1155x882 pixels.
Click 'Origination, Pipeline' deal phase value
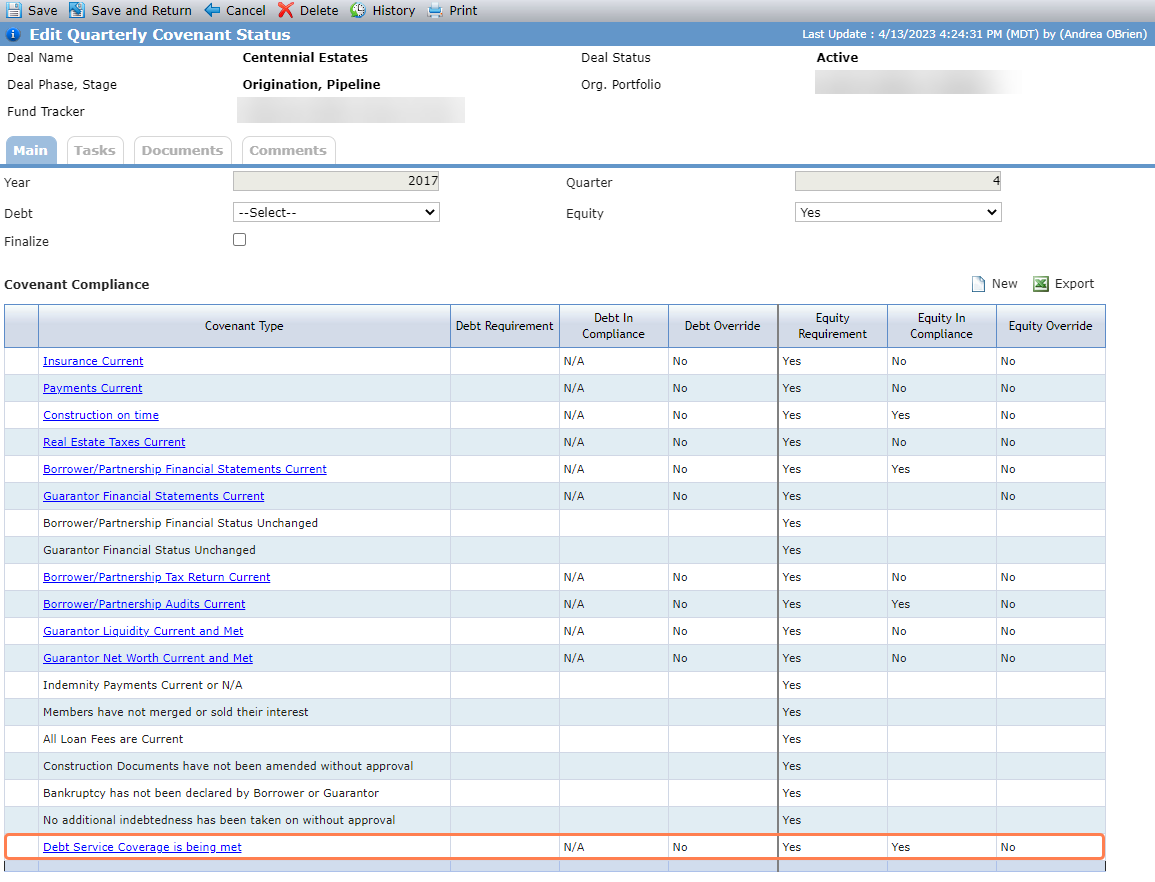tap(312, 85)
